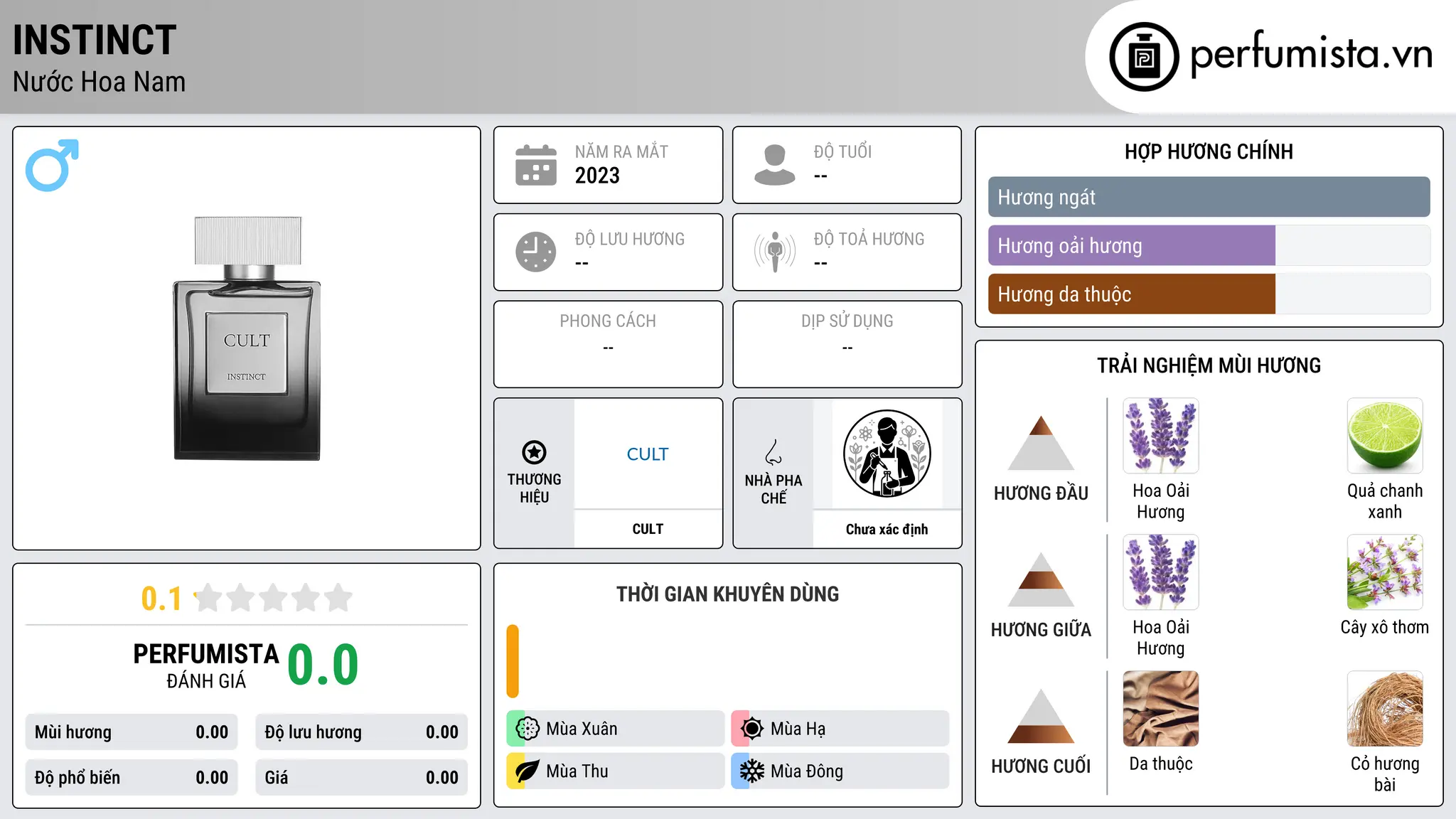Click the Hương da thuộc accord bar

(1209, 294)
